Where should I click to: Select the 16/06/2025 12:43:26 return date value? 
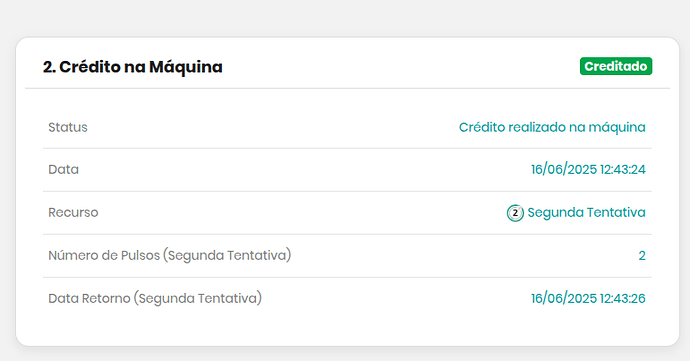[x=588, y=298]
